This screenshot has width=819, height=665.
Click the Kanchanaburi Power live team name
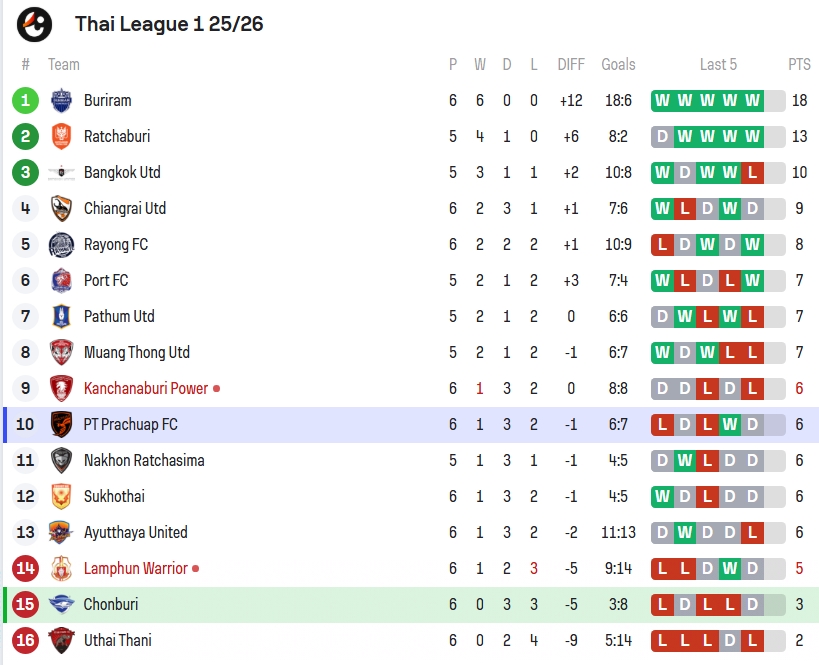tap(146, 389)
